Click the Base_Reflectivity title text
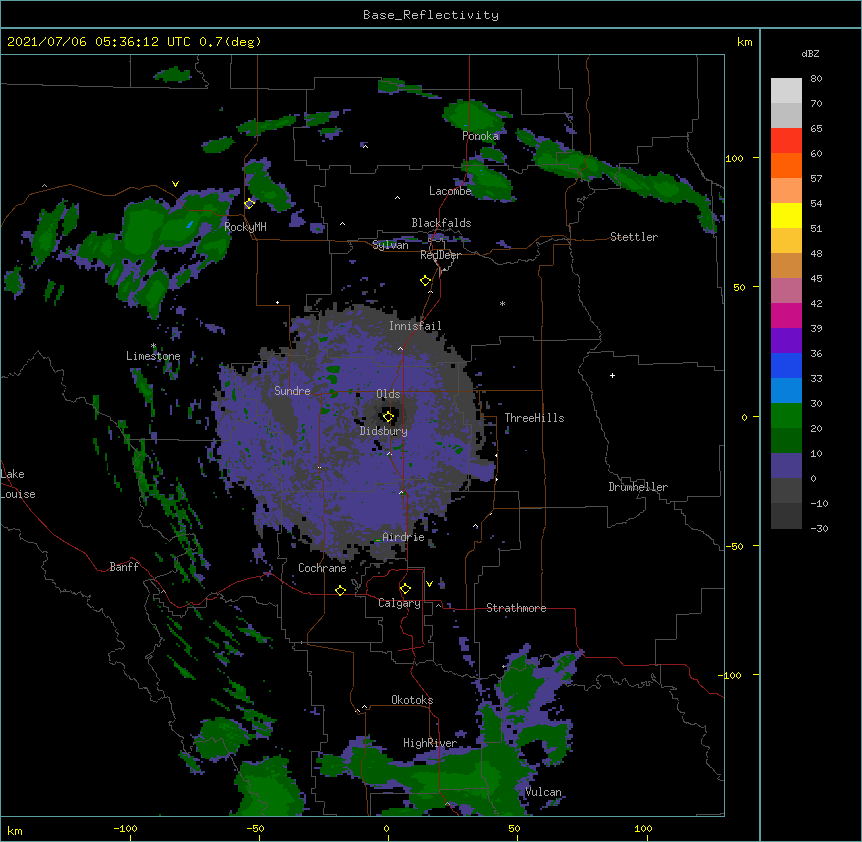 (x=431, y=15)
